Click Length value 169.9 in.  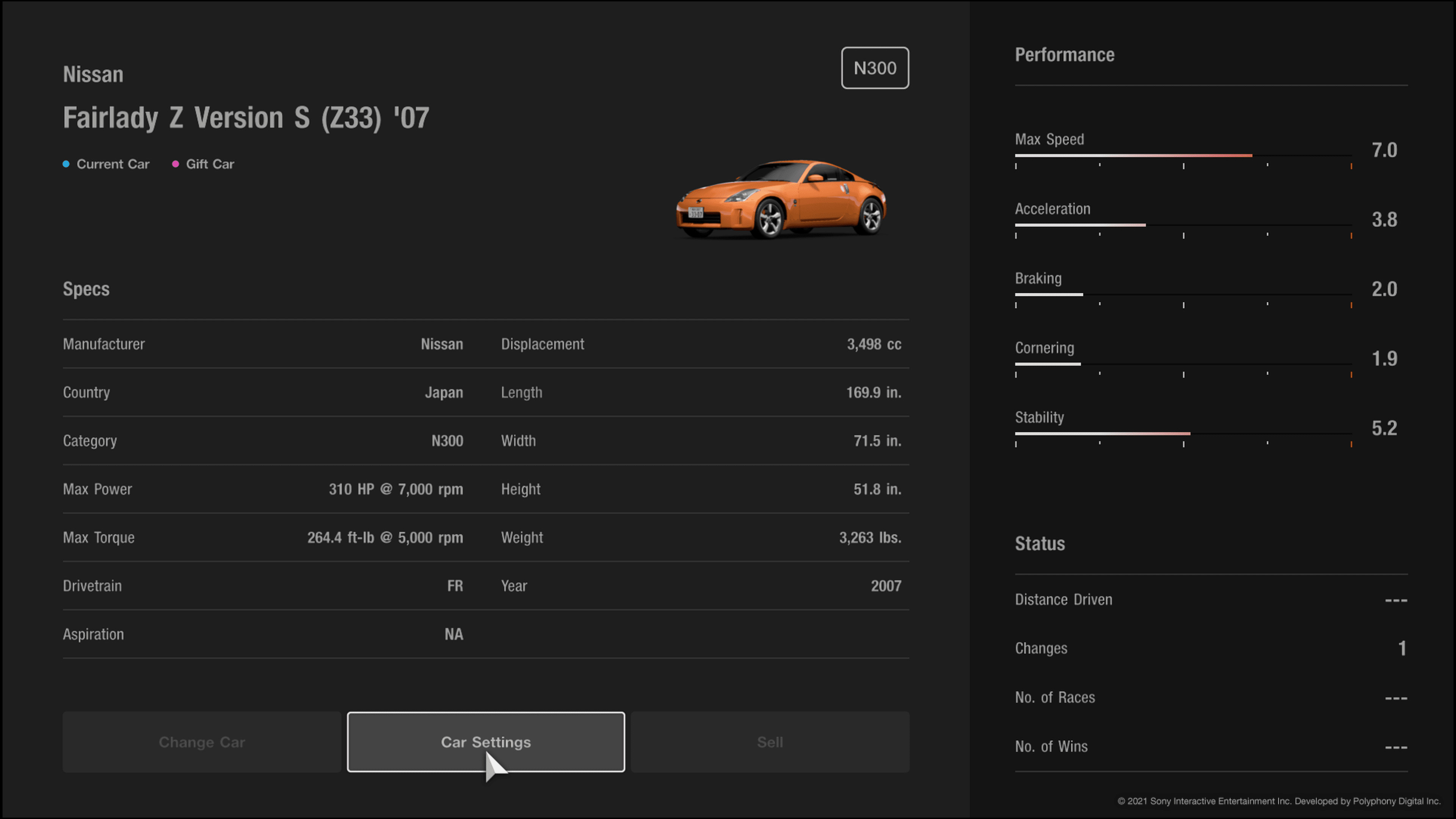pyautogui.click(x=873, y=393)
